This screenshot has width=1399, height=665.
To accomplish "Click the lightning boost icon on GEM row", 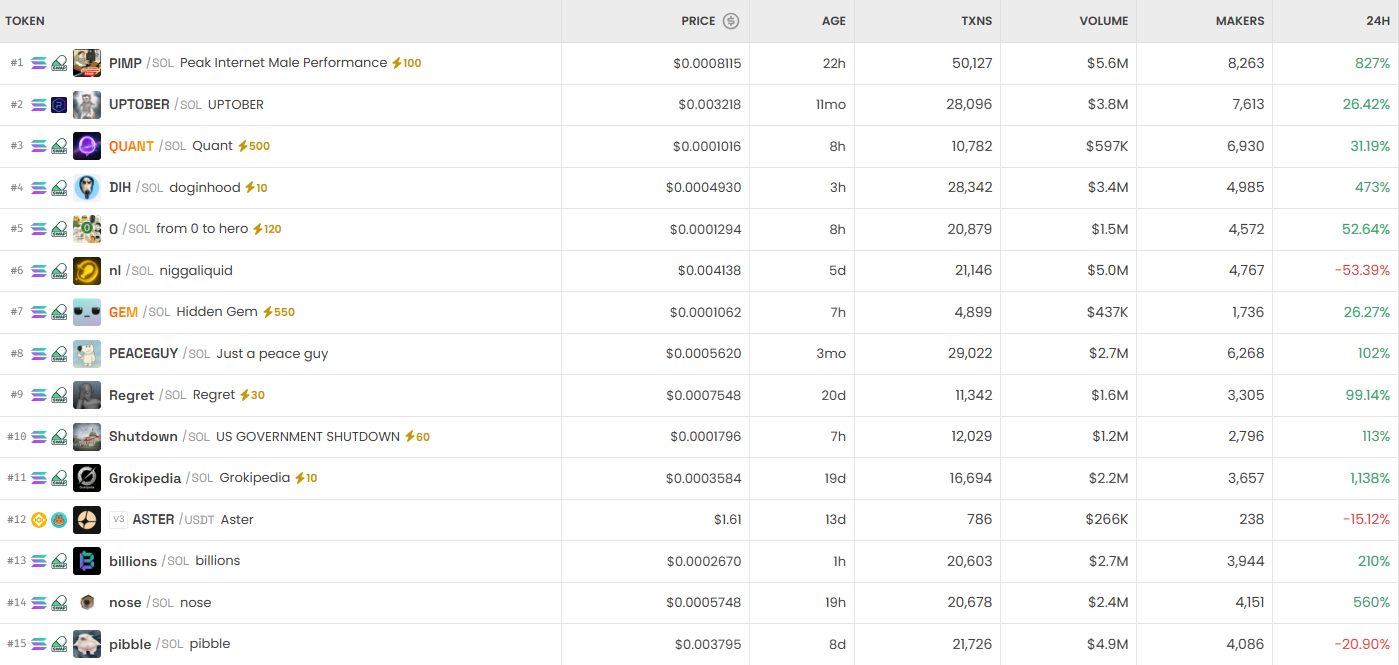I will tap(268, 312).
